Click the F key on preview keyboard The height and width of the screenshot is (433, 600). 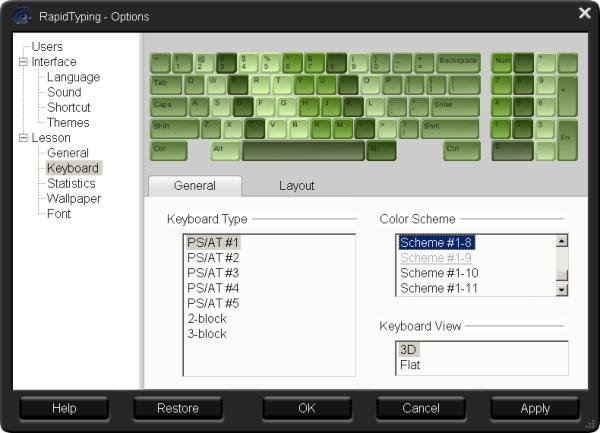265,107
